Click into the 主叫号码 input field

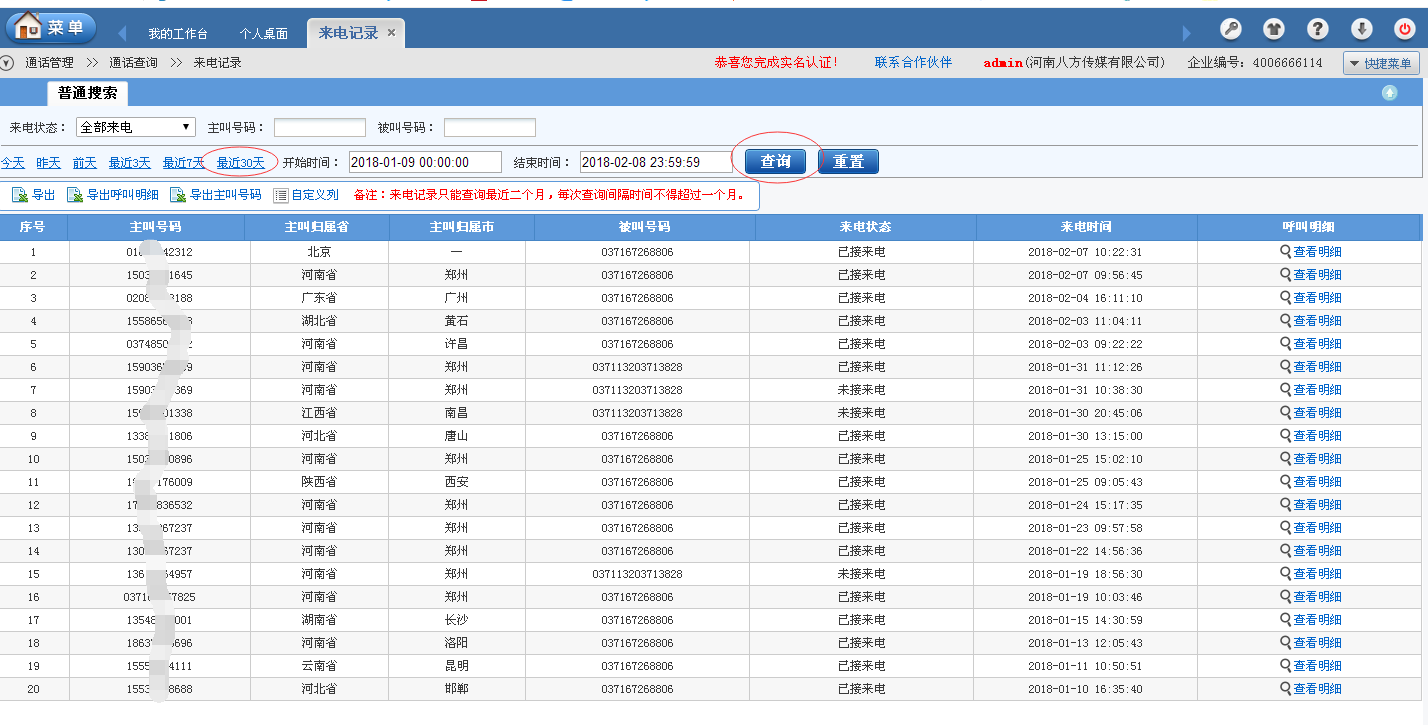pyautogui.click(x=320, y=128)
